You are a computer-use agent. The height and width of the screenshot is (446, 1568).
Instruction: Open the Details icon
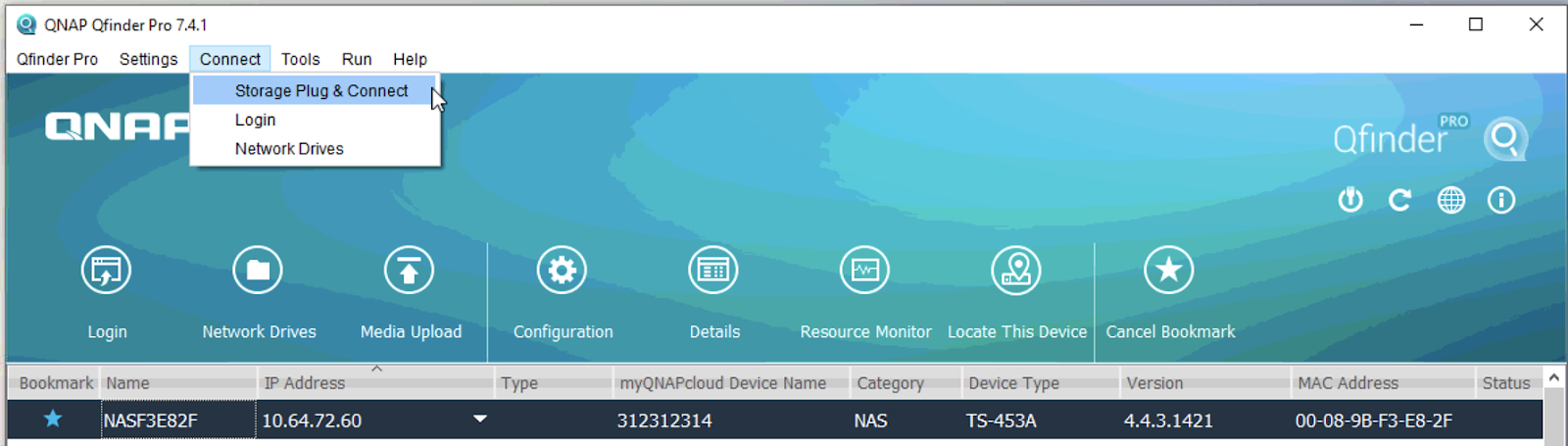[x=713, y=271]
